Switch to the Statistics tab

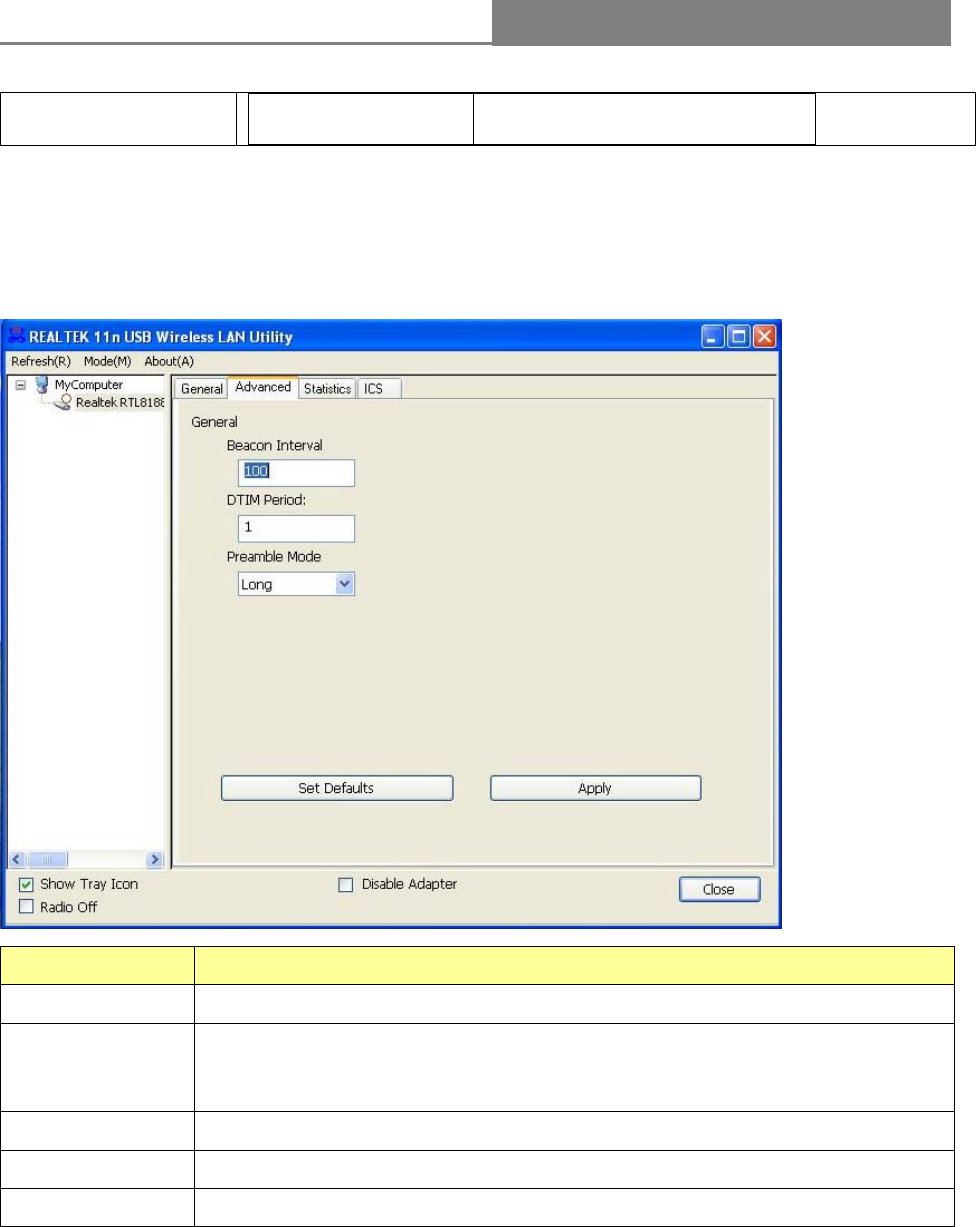tap(327, 389)
